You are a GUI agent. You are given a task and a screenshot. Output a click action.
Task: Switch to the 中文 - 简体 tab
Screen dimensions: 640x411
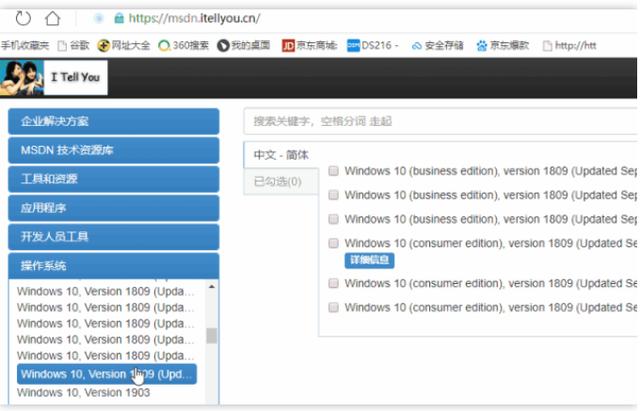click(x=281, y=155)
